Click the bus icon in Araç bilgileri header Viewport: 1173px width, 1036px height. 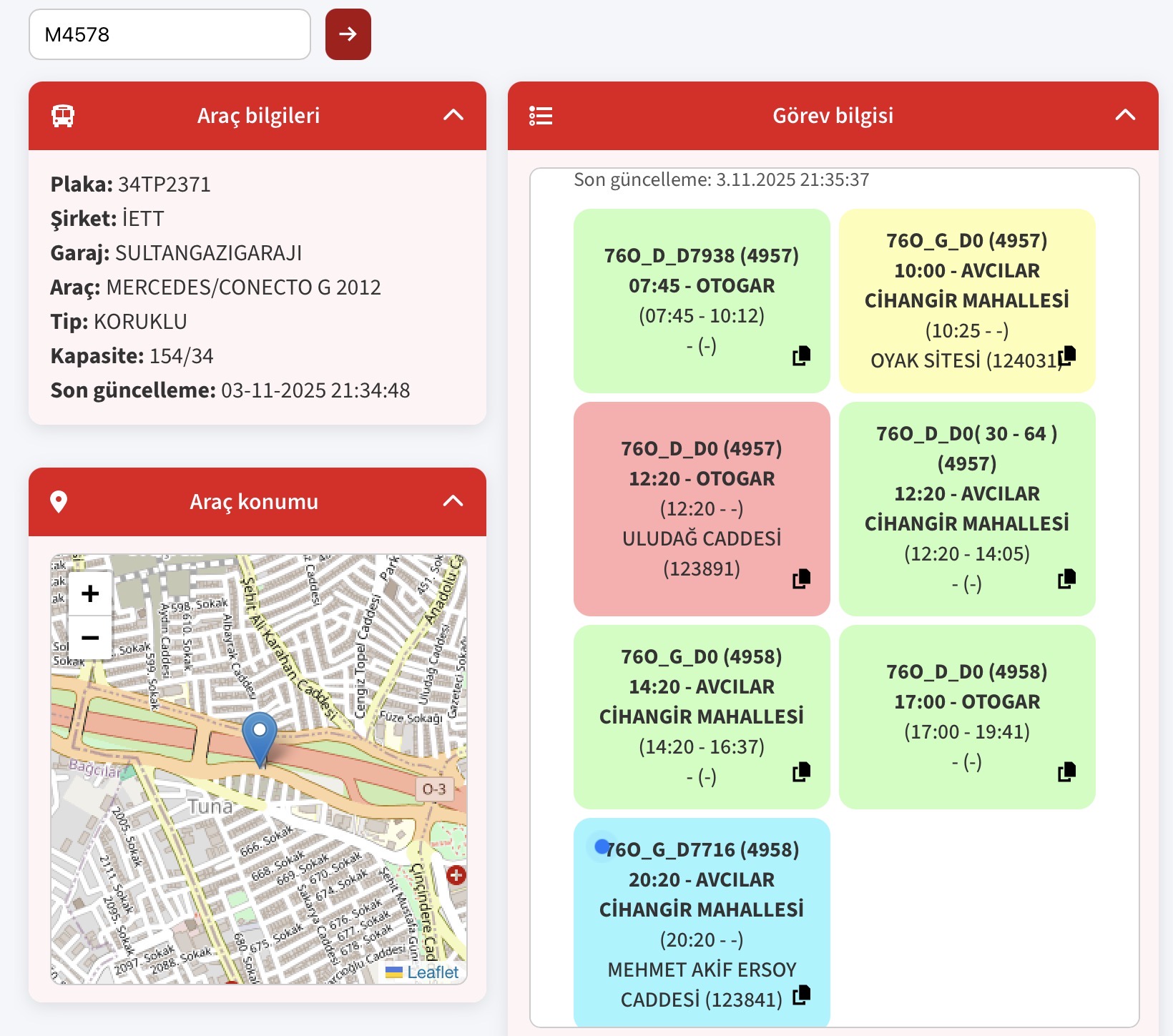pos(63,116)
